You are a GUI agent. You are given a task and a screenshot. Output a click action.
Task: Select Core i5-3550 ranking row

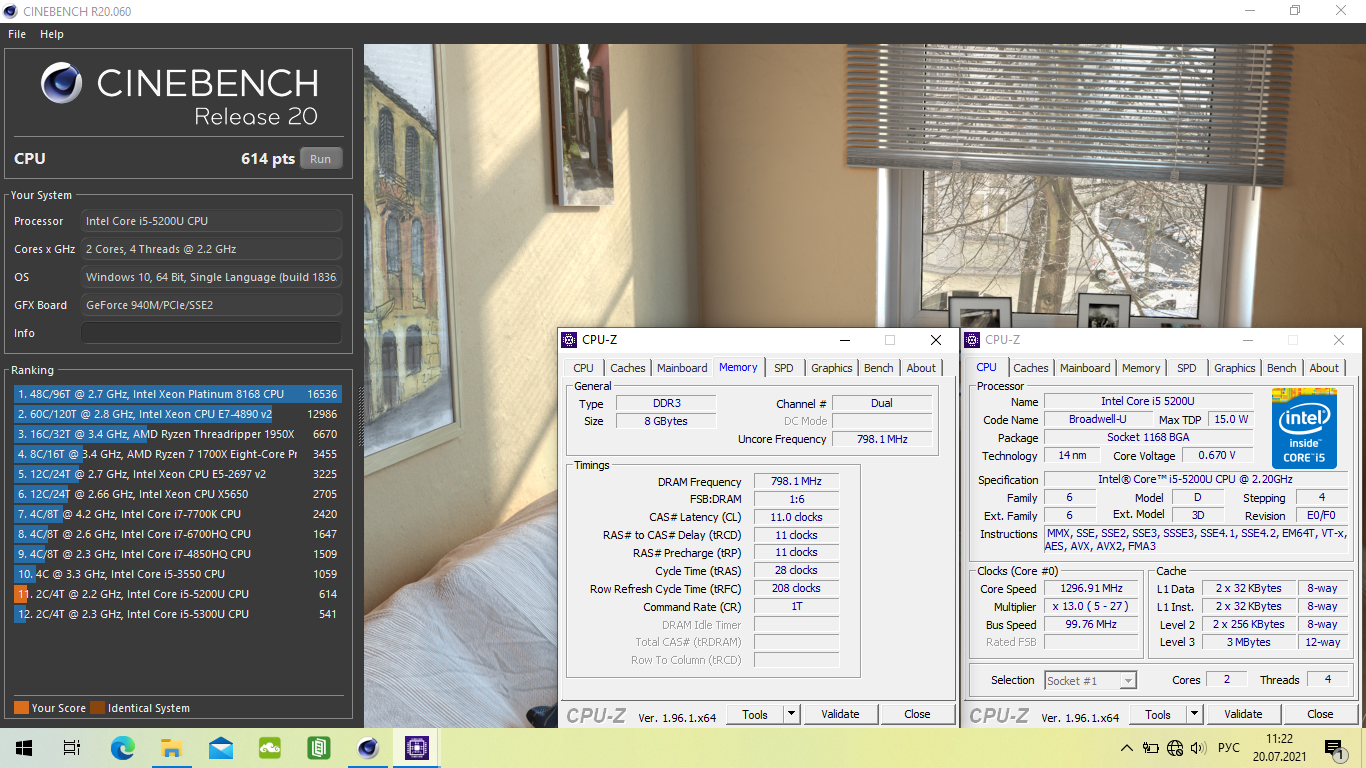[178, 574]
